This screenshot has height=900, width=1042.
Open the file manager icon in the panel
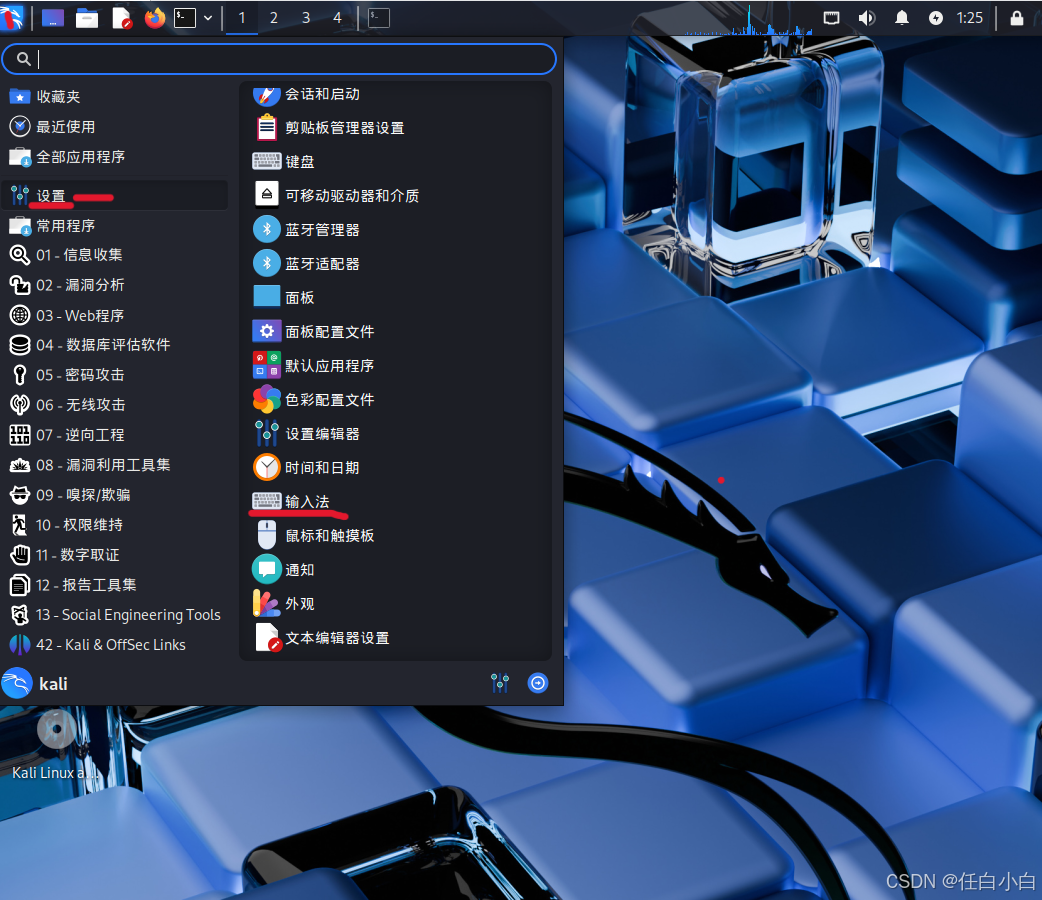(87, 18)
